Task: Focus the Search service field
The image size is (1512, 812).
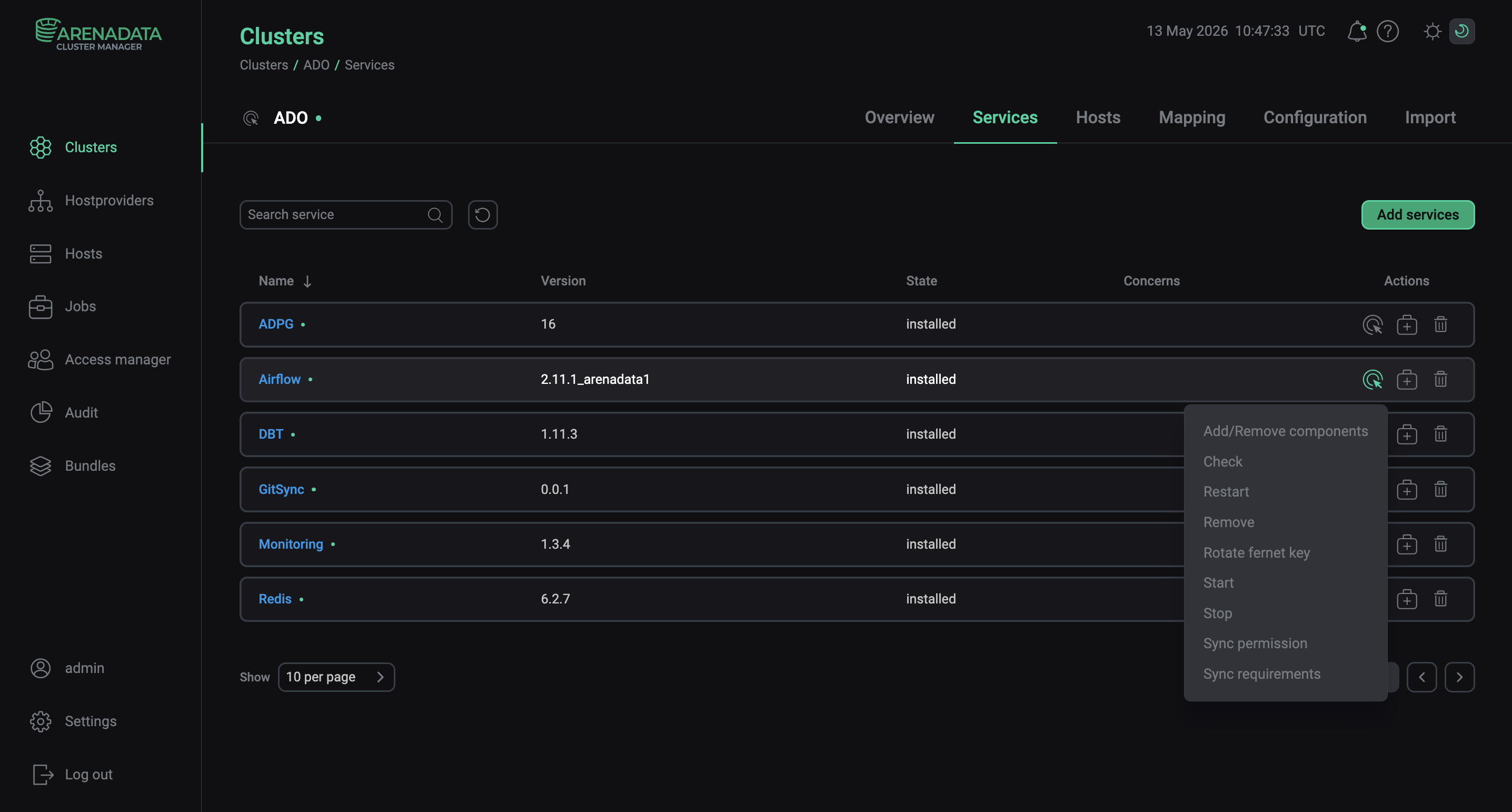Action: point(346,215)
